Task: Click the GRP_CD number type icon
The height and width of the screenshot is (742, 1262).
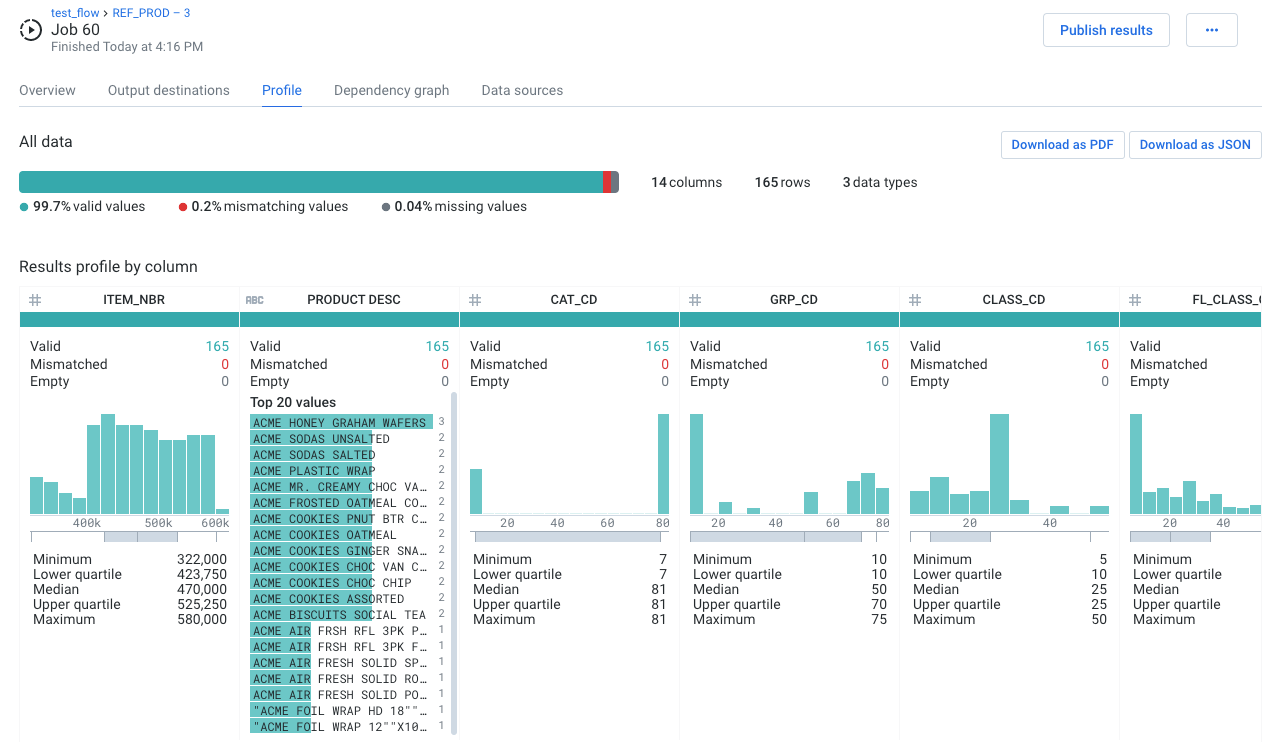Action: coord(695,300)
